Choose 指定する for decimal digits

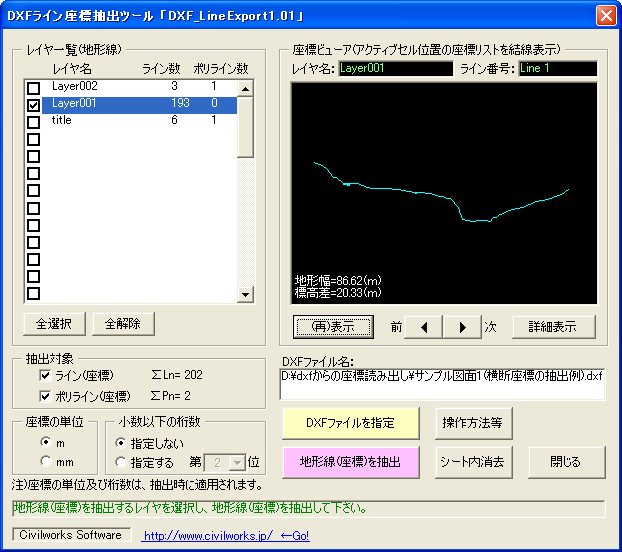(120, 462)
